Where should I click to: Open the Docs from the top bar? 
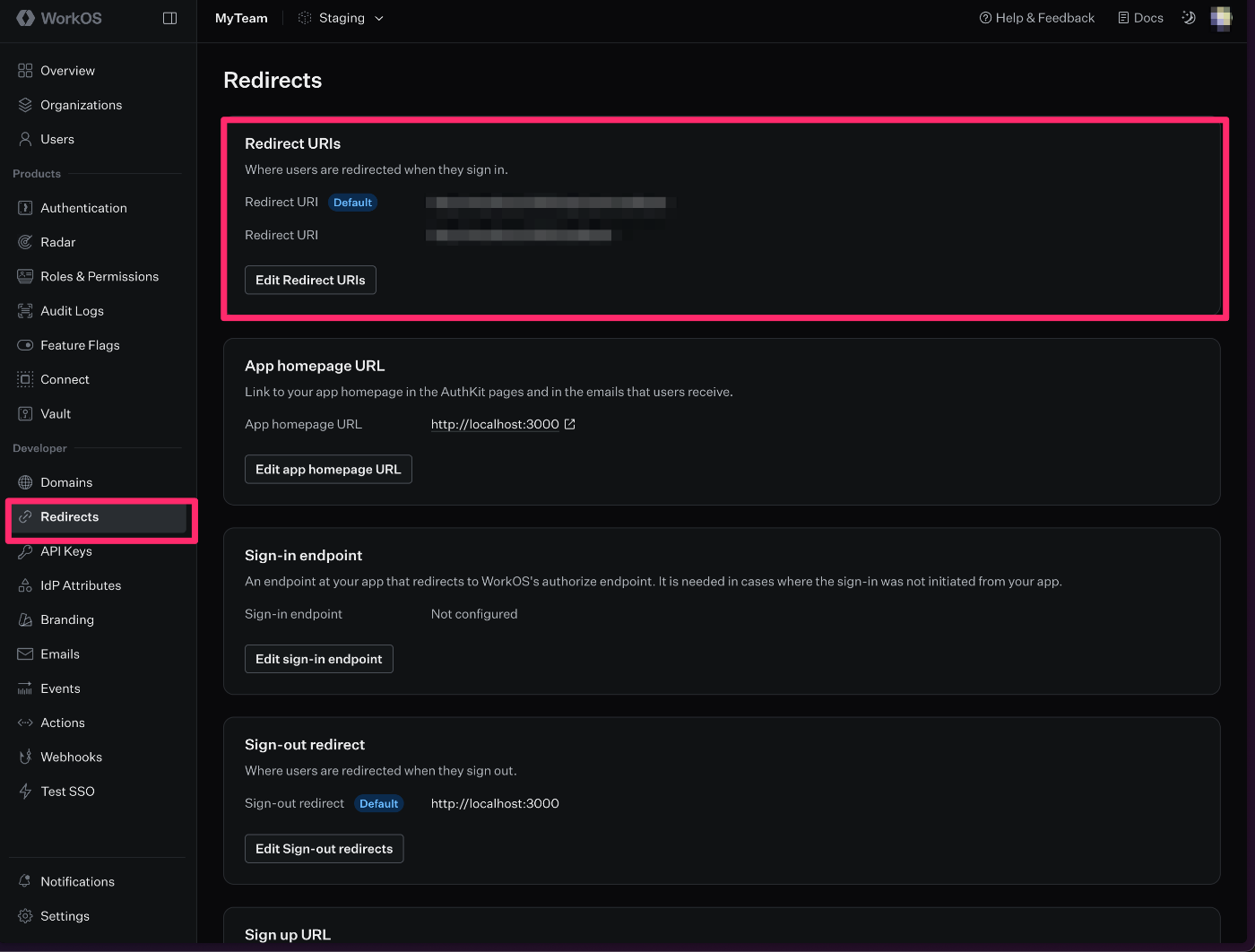click(x=1139, y=17)
